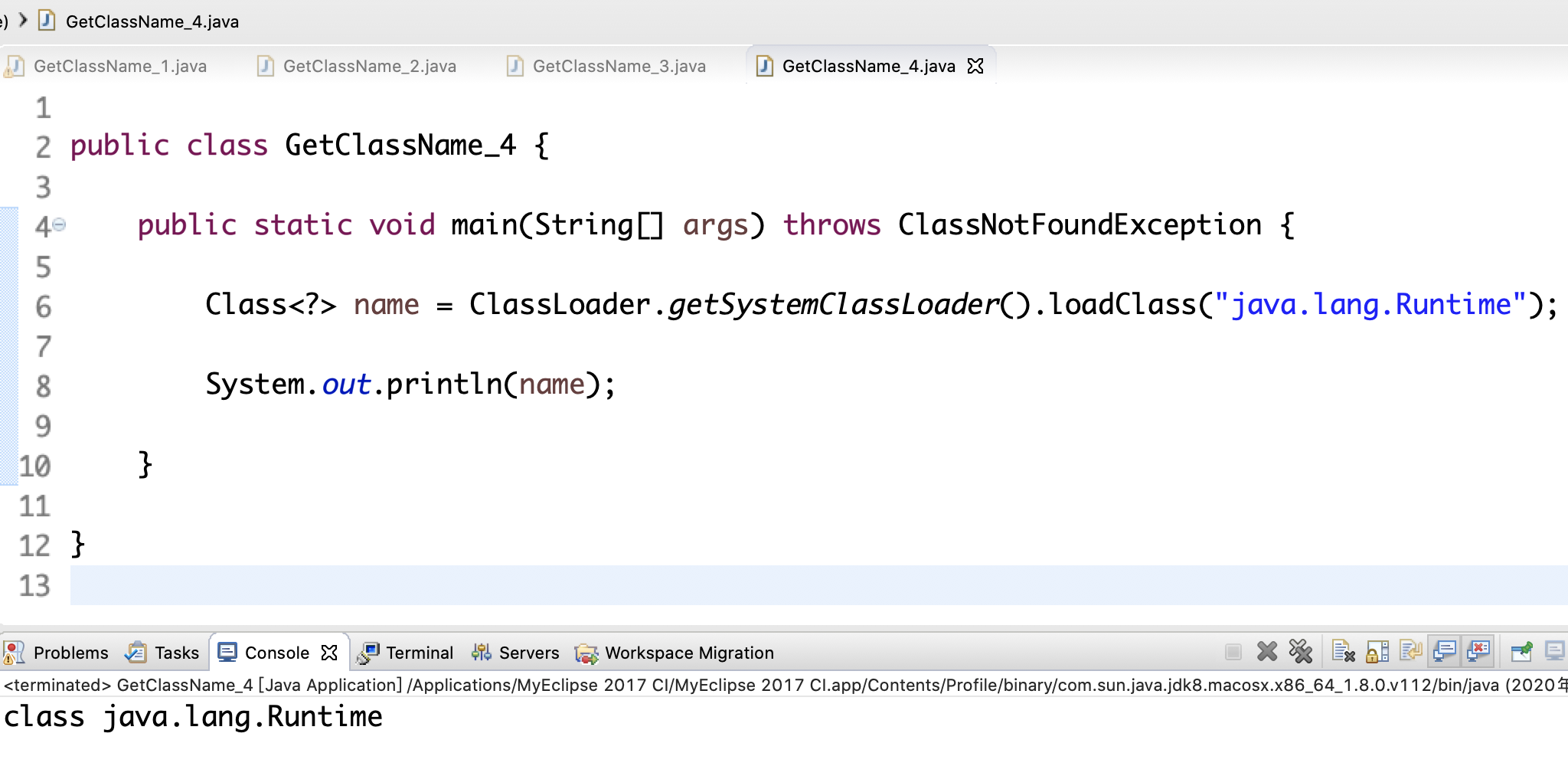Remove the launch with the single X icon

(1267, 652)
